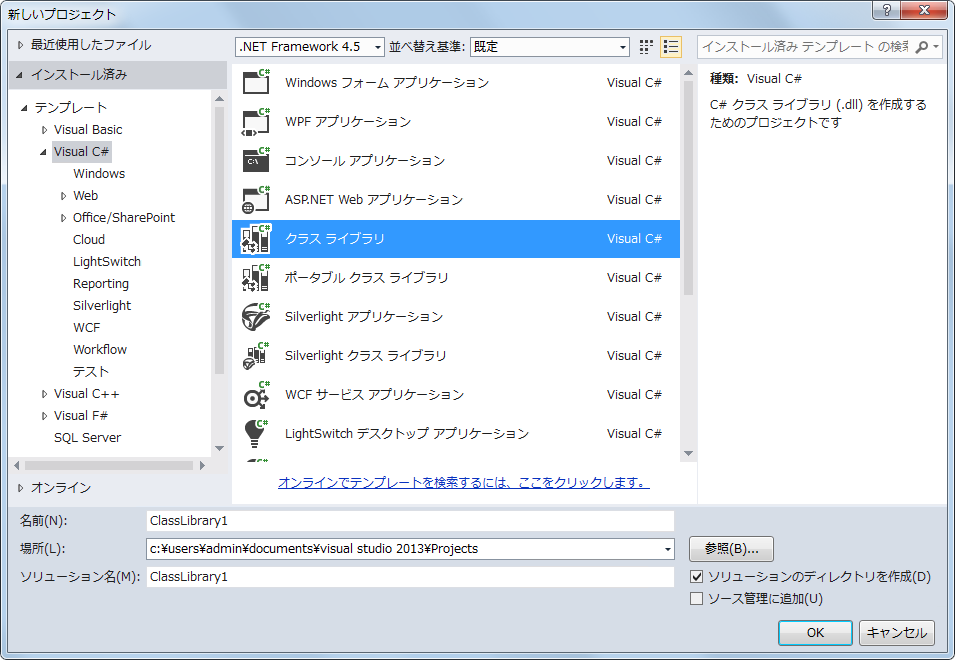Switch to medium icons list view
Screen dimensions: 955x660
click(671, 47)
